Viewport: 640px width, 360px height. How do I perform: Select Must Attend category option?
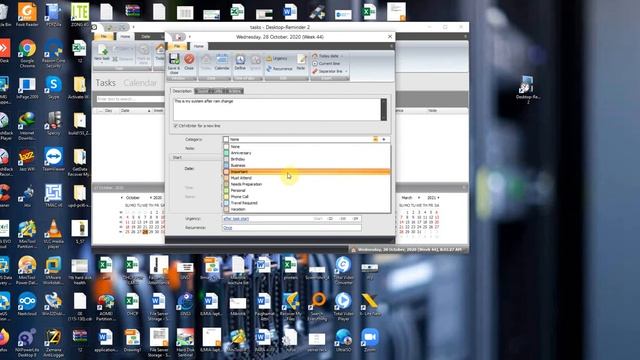(307, 178)
